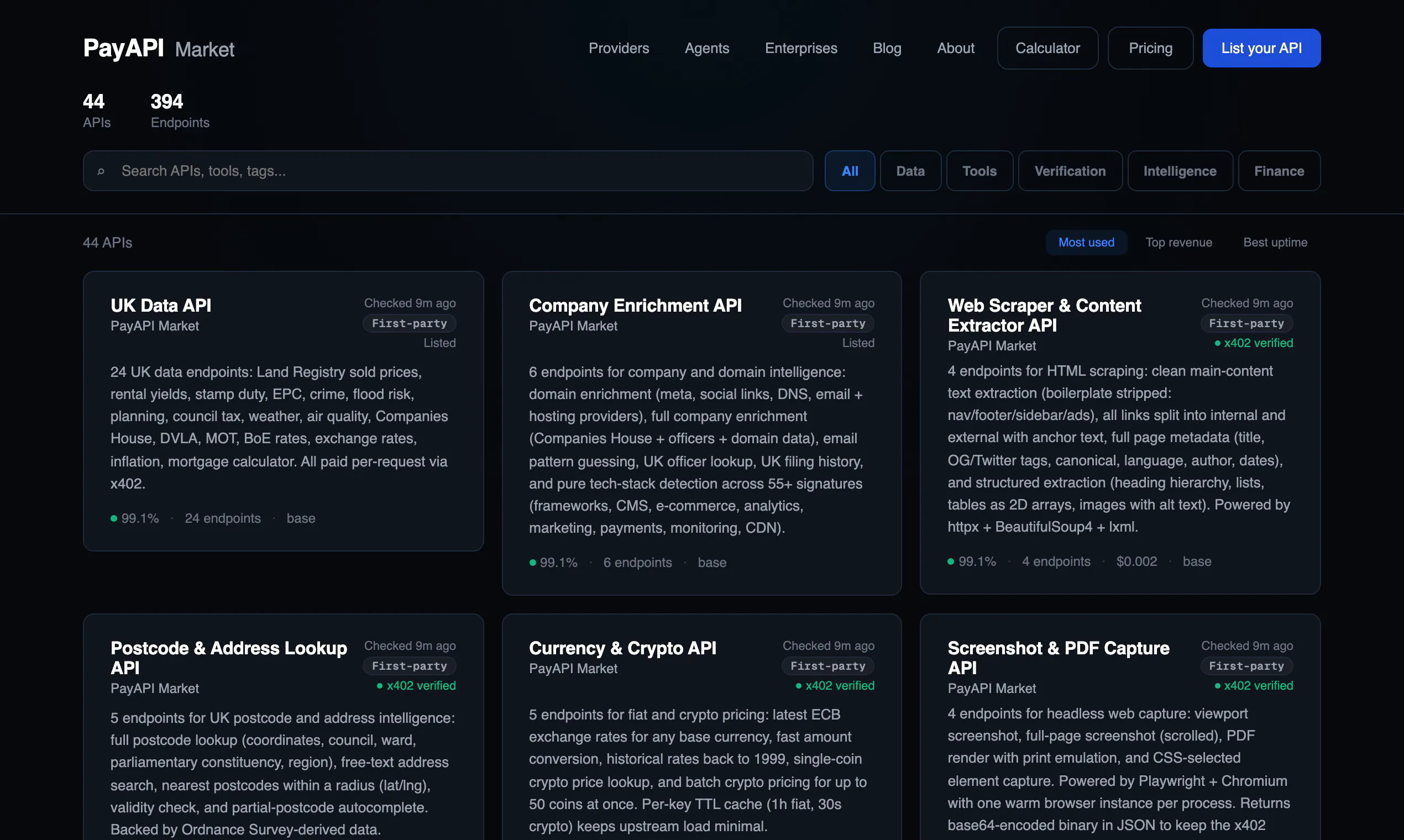1404x840 pixels.
Task: Click base network on Company Enrichment card
Action: click(711, 563)
